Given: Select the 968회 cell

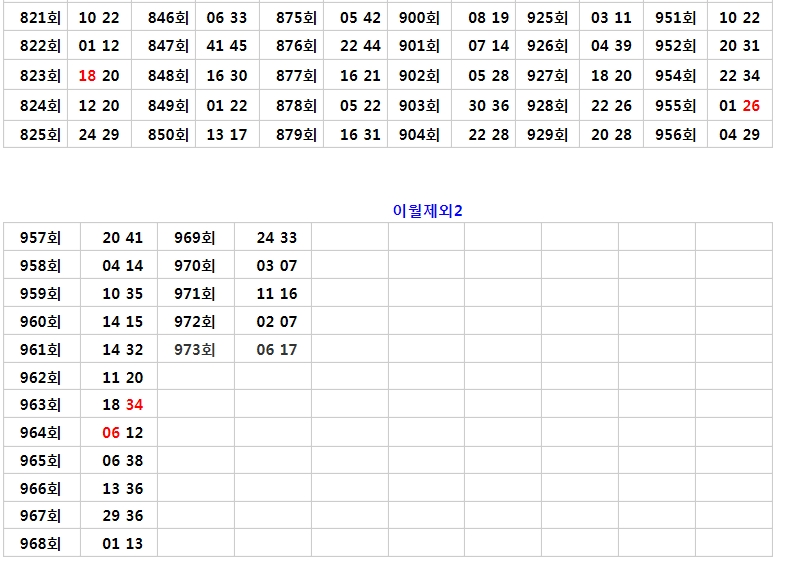Looking at the screenshot, I should pos(41,544).
